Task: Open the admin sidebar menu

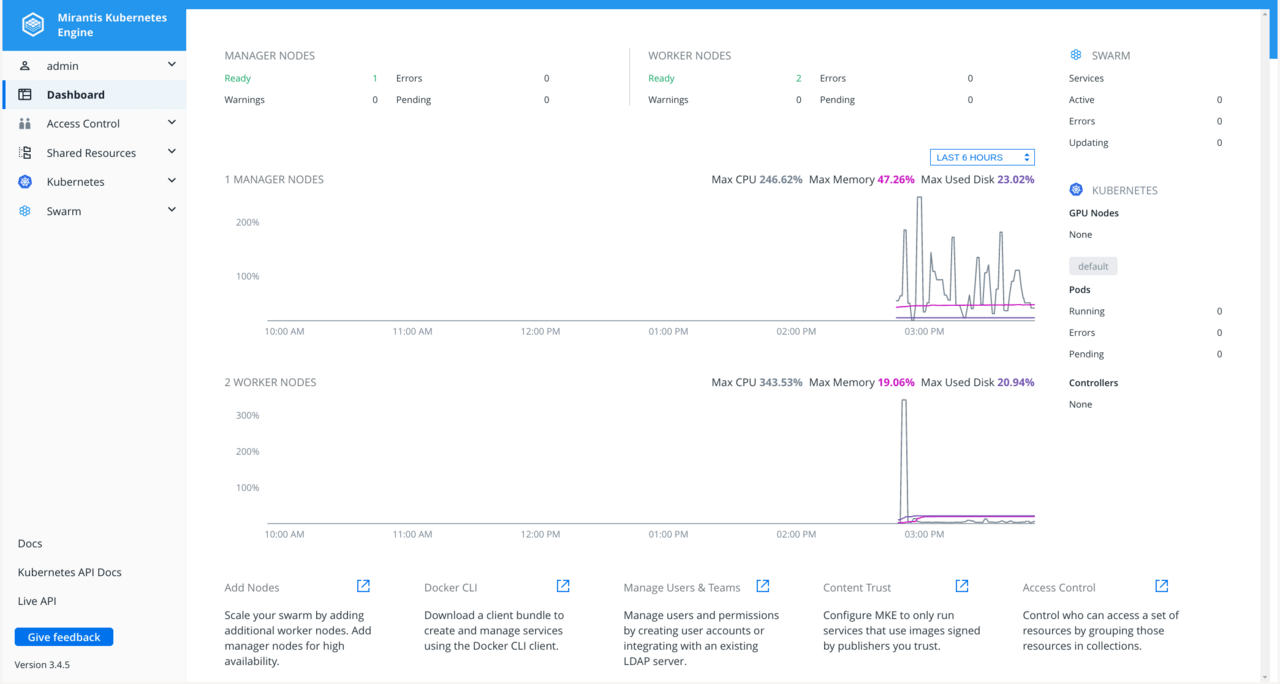Action: coord(94,66)
